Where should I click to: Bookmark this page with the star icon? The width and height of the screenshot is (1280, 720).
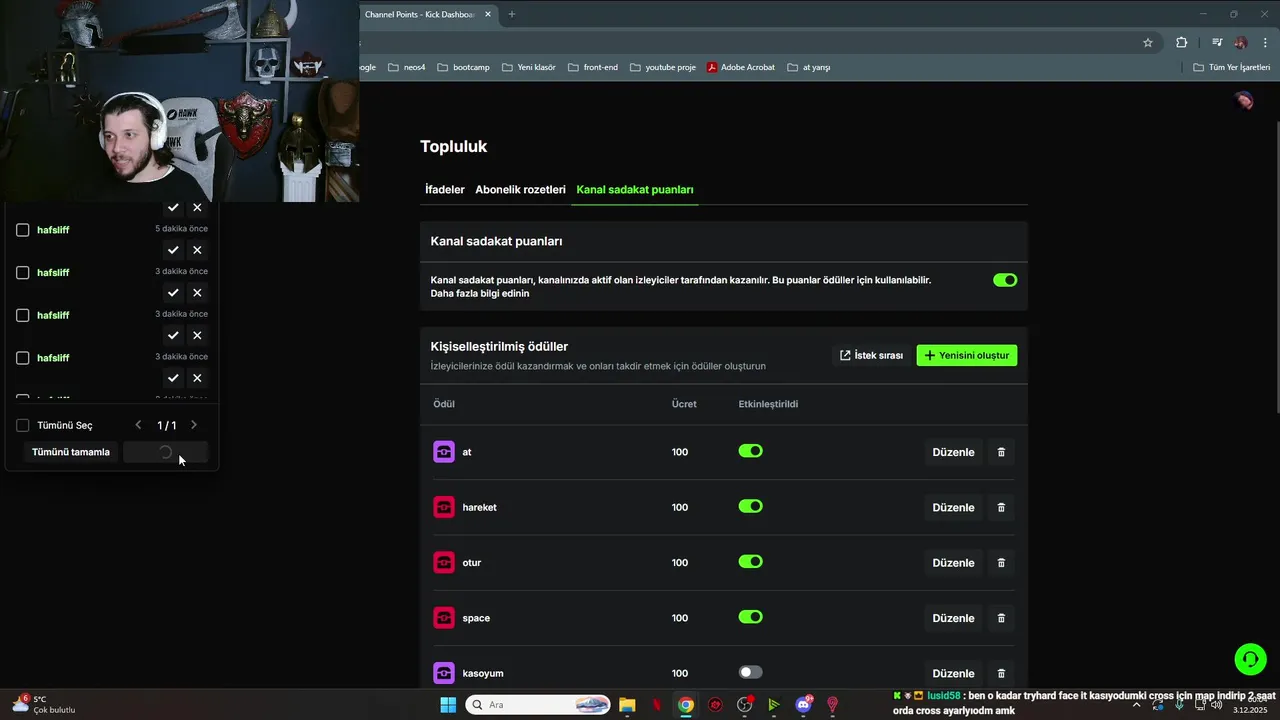pyautogui.click(x=1148, y=43)
